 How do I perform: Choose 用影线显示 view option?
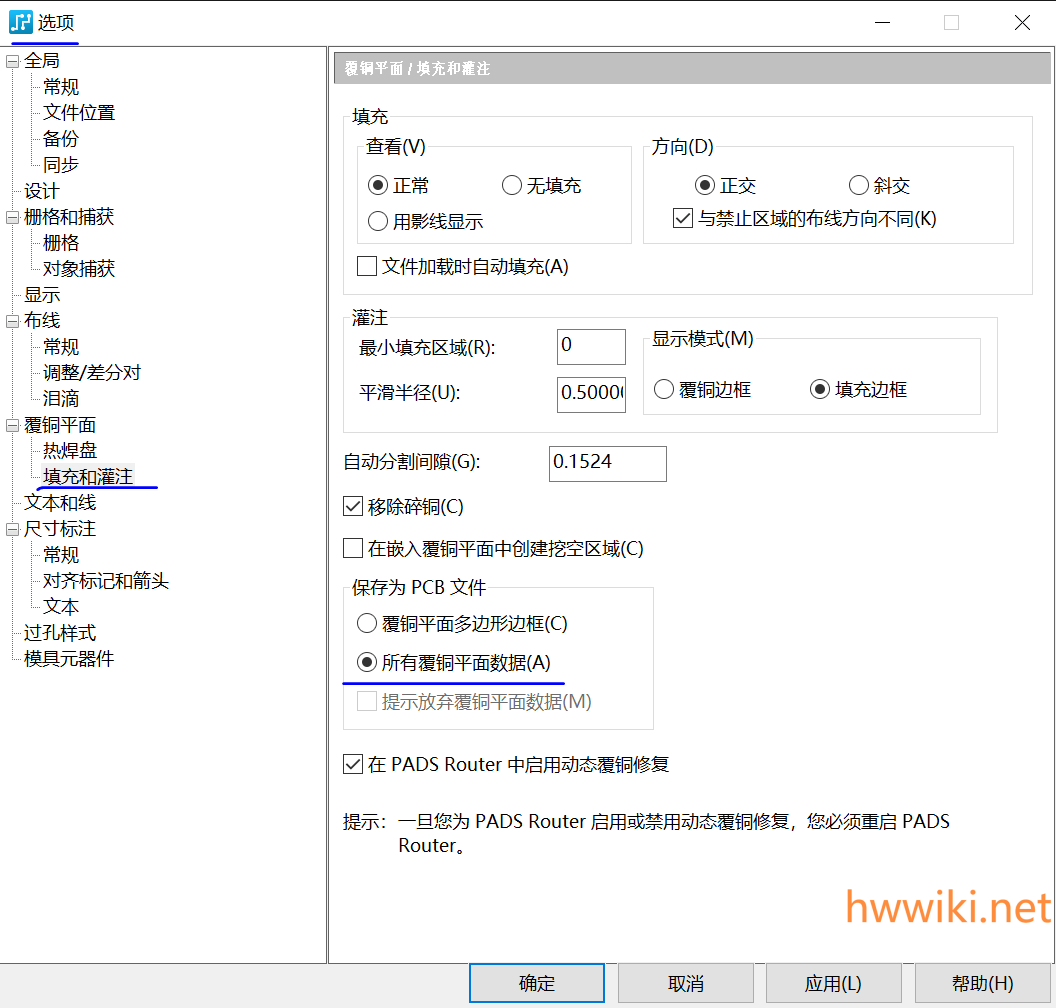[378, 222]
